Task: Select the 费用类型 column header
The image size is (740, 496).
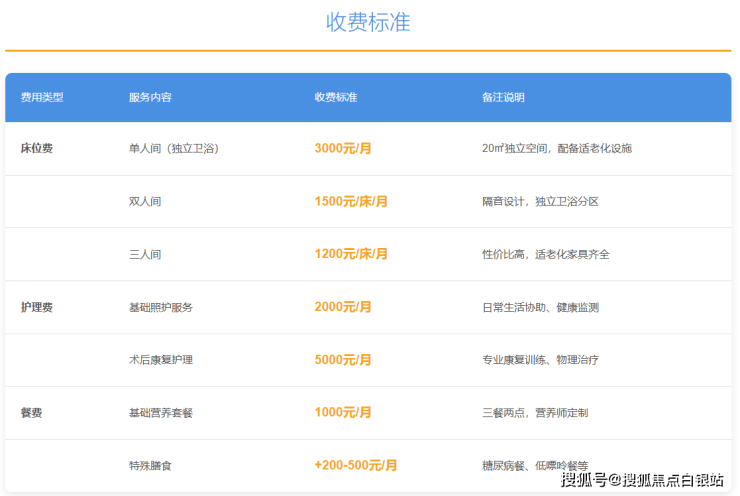Action: click(x=42, y=97)
